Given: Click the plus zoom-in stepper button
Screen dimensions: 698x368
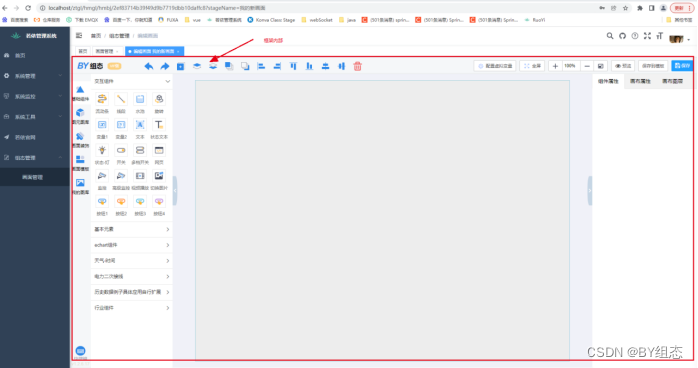Looking at the screenshot, I should click(x=555, y=66).
